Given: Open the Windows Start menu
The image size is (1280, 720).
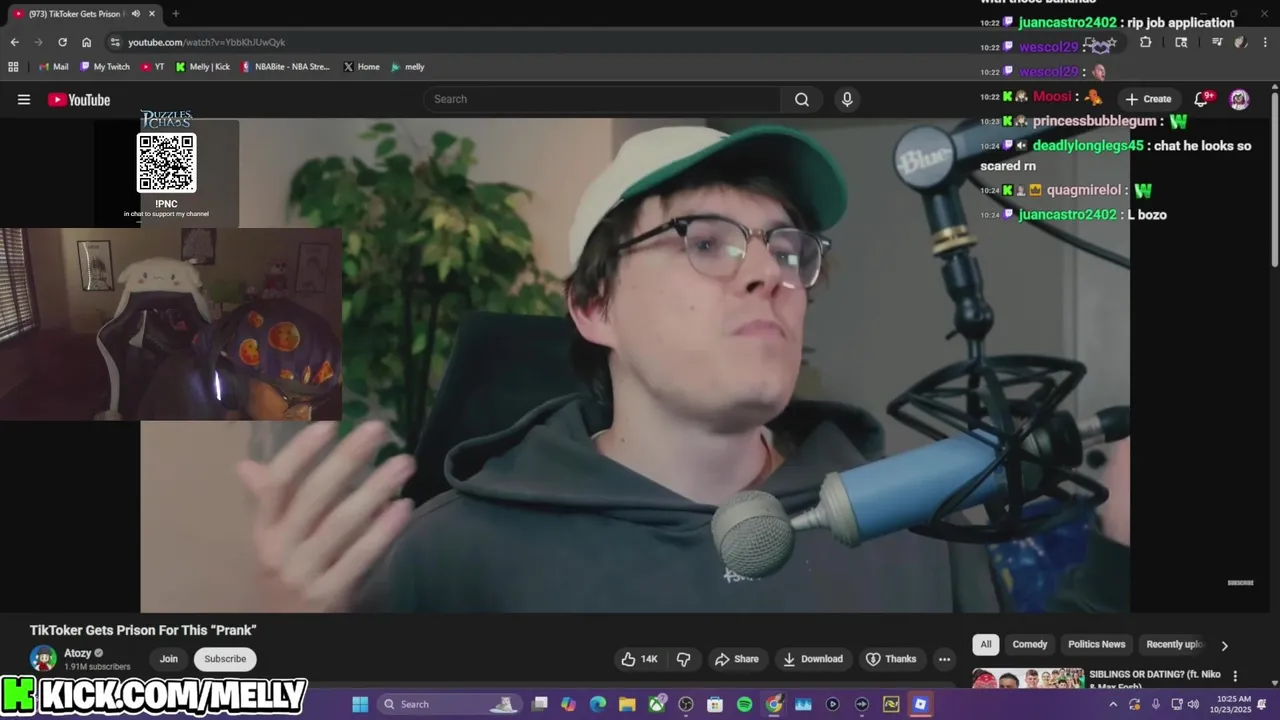Looking at the screenshot, I should (x=359, y=704).
